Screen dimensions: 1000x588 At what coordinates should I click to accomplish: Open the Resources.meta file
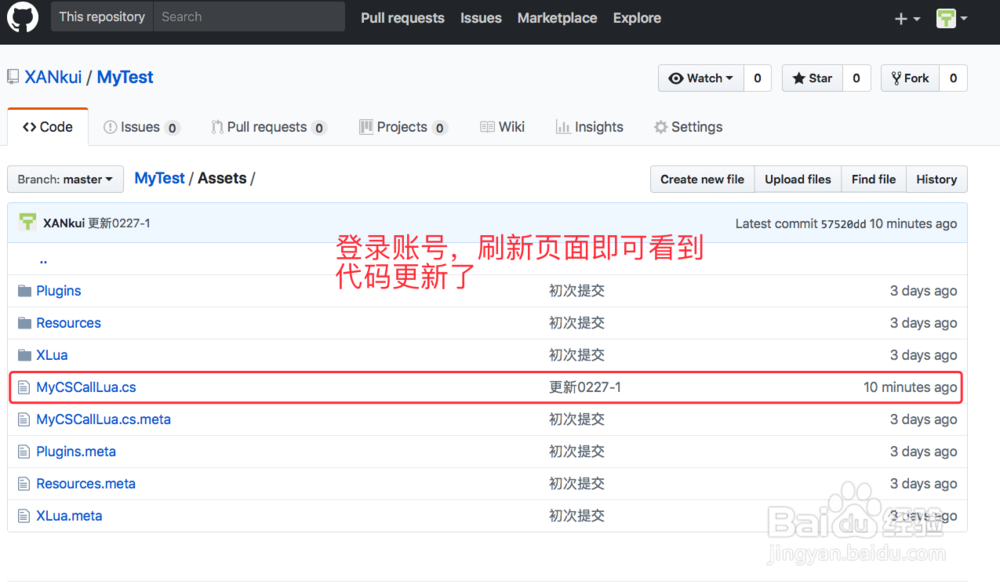[85, 483]
